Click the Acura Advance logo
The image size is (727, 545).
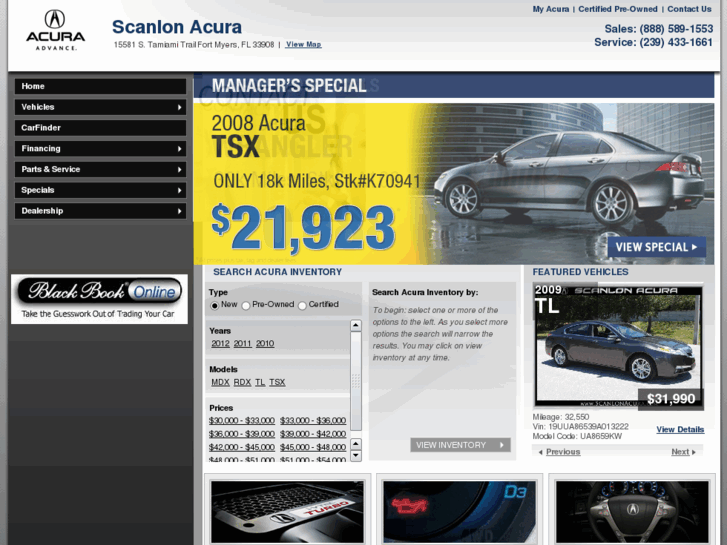[55, 31]
